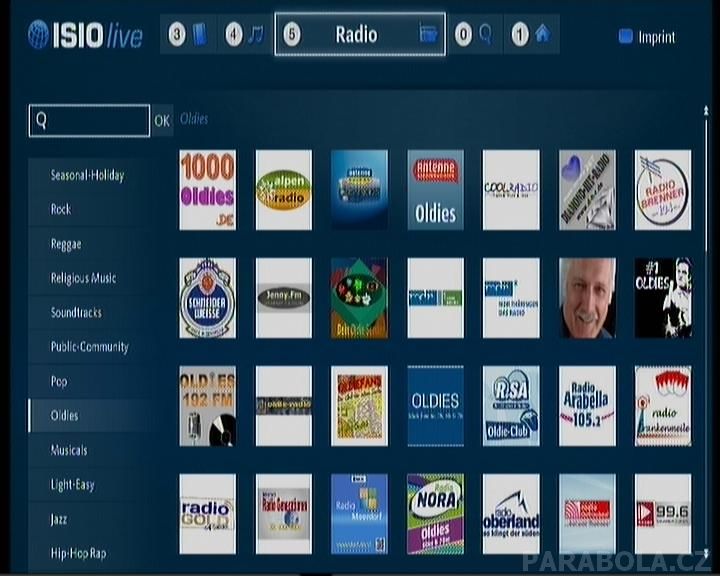Play the Radio Gold station
The width and height of the screenshot is (720, 576).
(208, 514)
